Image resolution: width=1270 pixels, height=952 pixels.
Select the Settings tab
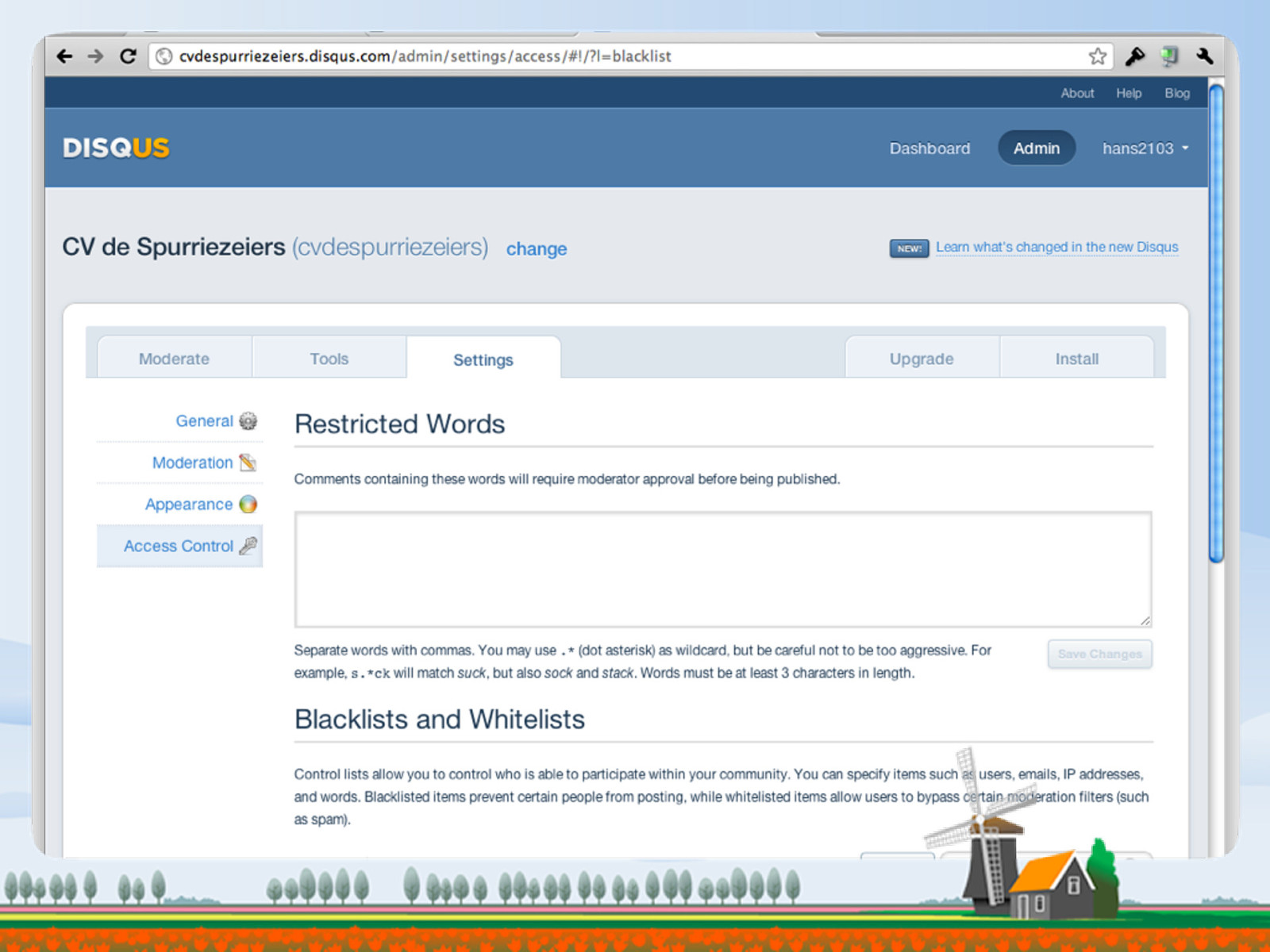click(x=483, y=359)
